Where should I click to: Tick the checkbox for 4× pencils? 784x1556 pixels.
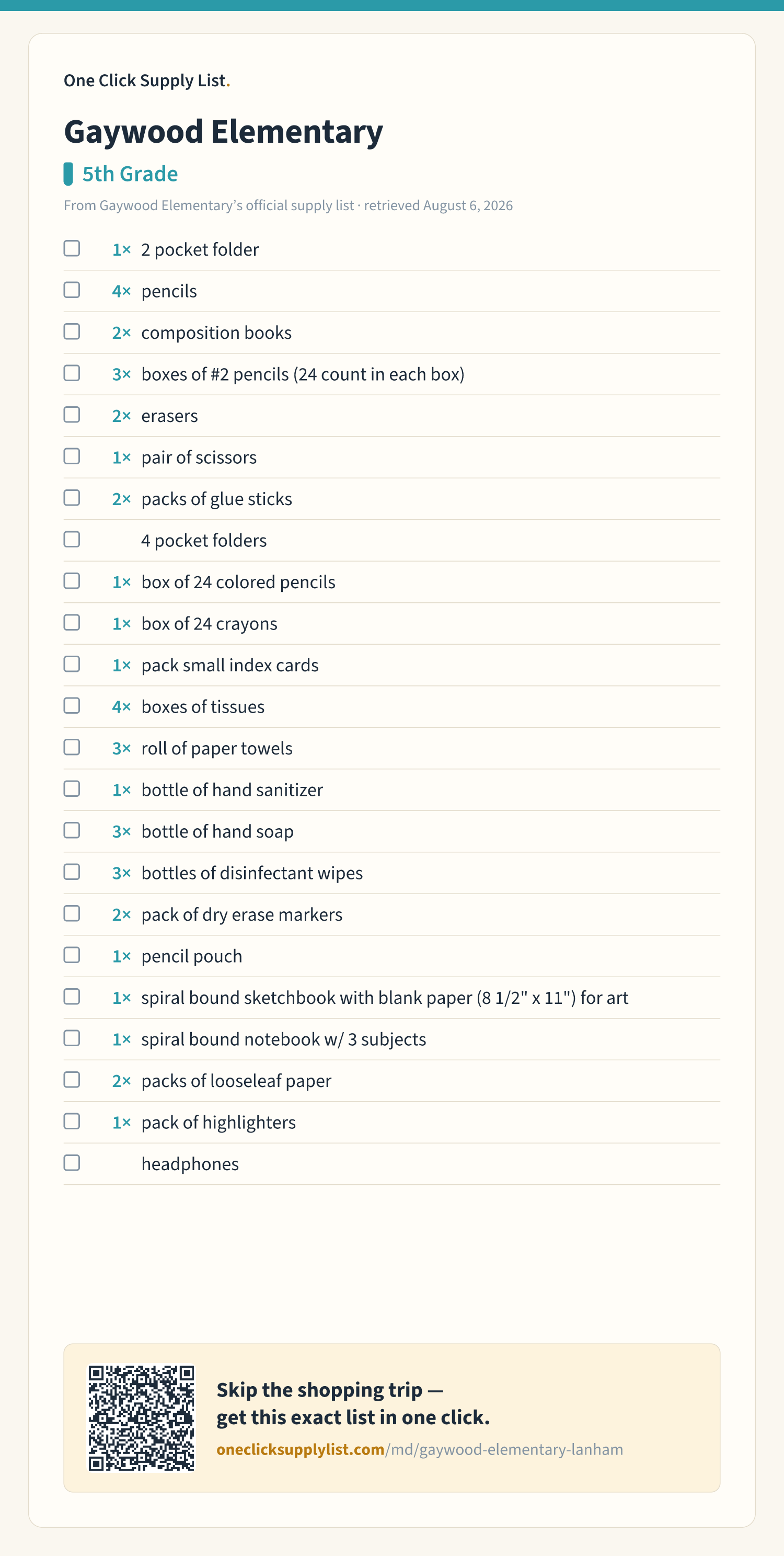coord(72,290)
